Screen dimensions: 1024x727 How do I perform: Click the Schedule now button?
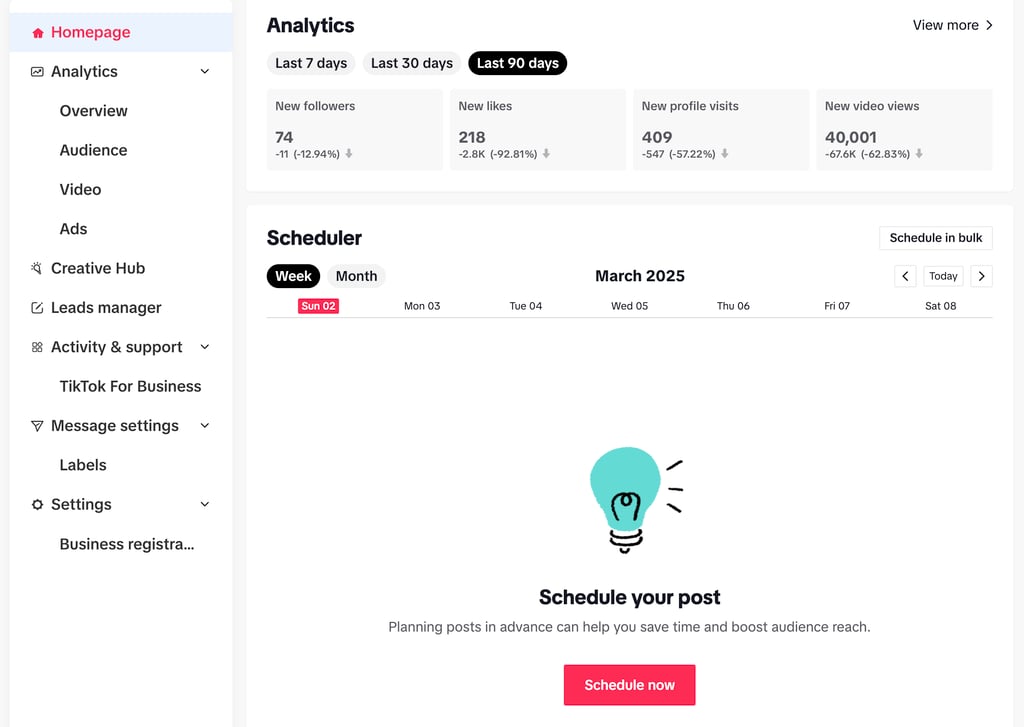pyautogui.click(x=629, y=685)
